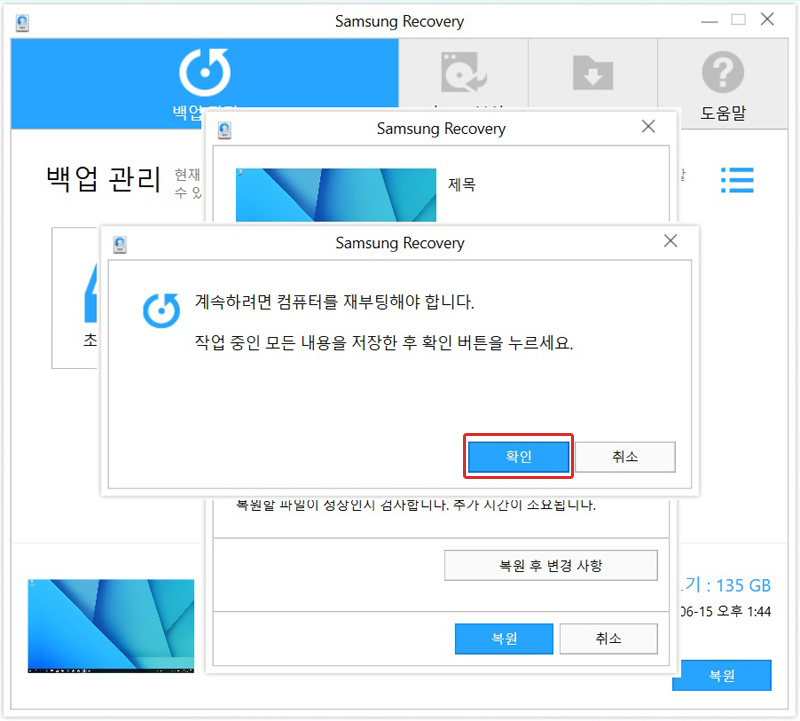Close the main Samsung Recovery window

pyautogui.click(x=767, y=19)
